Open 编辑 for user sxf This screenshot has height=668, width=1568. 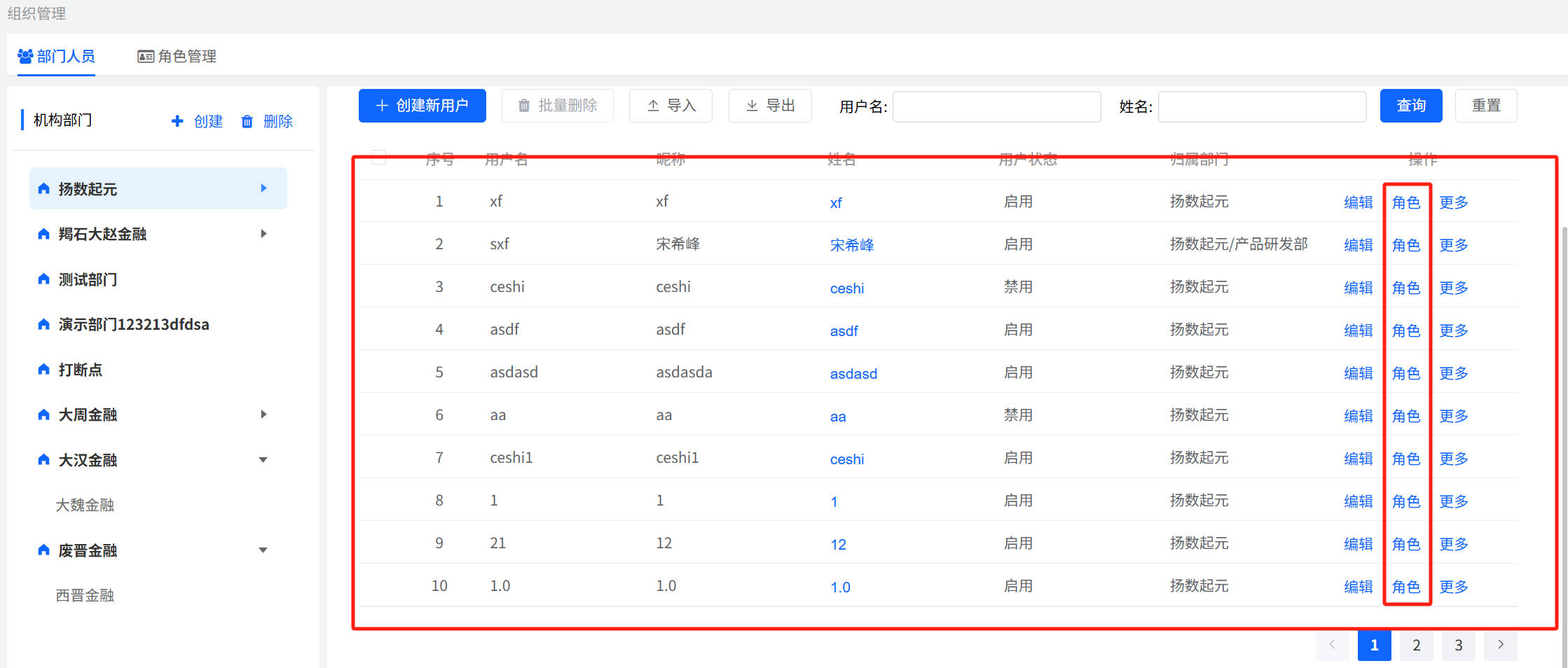1358,244
